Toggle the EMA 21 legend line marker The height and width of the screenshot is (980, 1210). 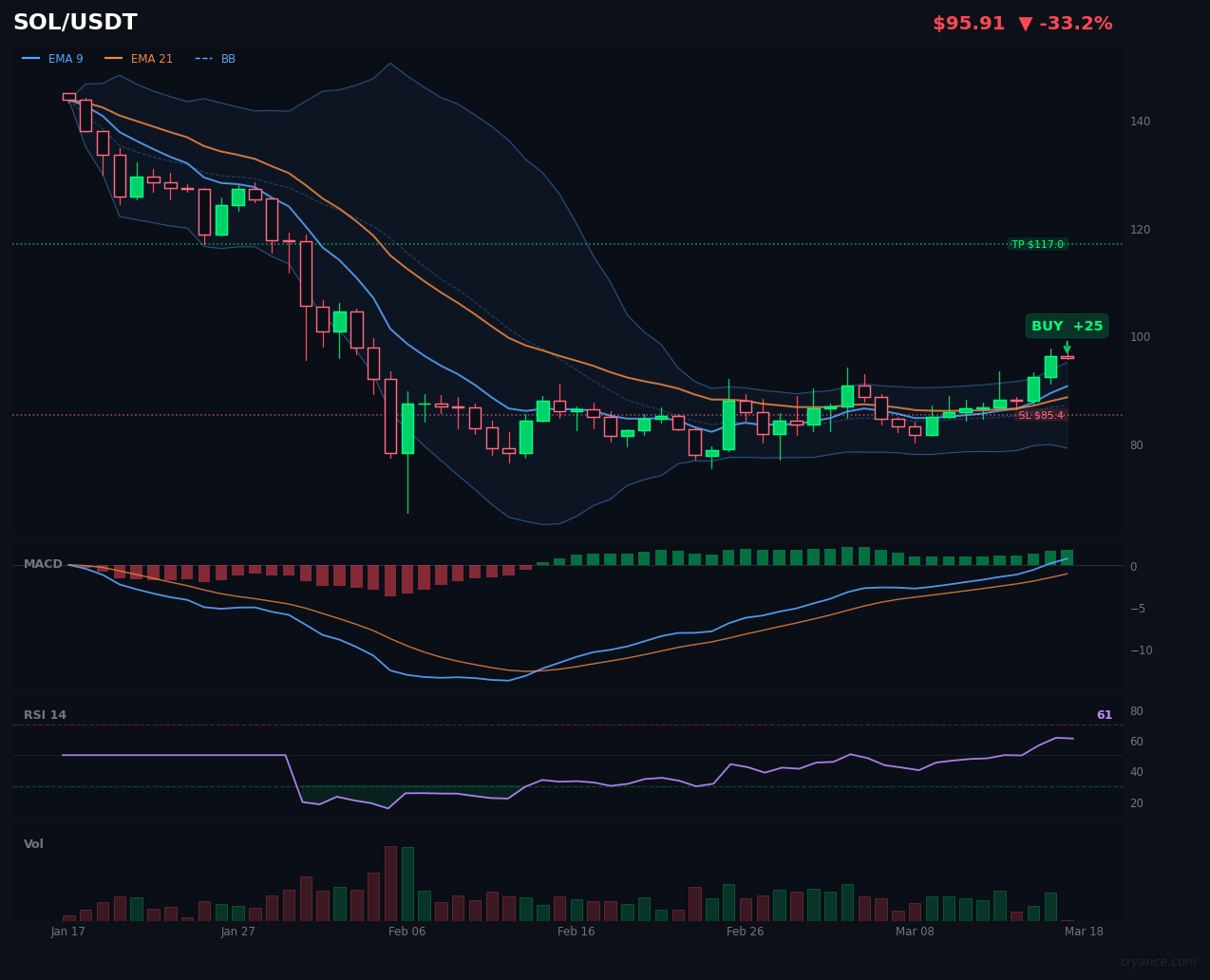tap(112, 58)
